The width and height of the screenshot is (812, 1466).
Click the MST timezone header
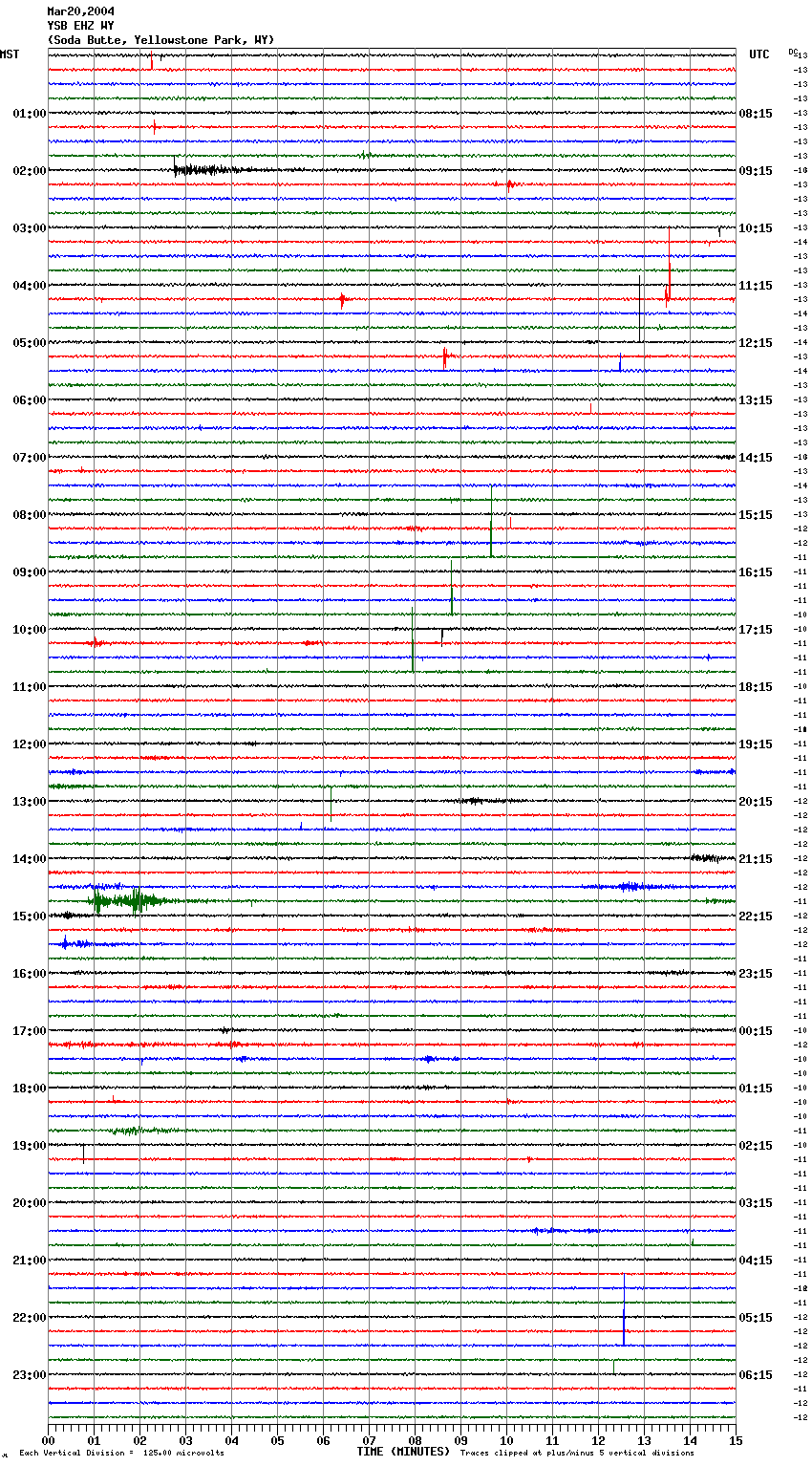click(x=10, y=55)
